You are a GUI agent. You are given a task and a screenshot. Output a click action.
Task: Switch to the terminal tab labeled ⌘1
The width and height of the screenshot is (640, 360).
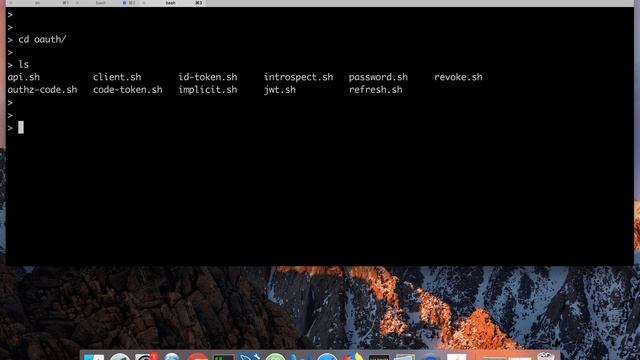tap(39, 3)
